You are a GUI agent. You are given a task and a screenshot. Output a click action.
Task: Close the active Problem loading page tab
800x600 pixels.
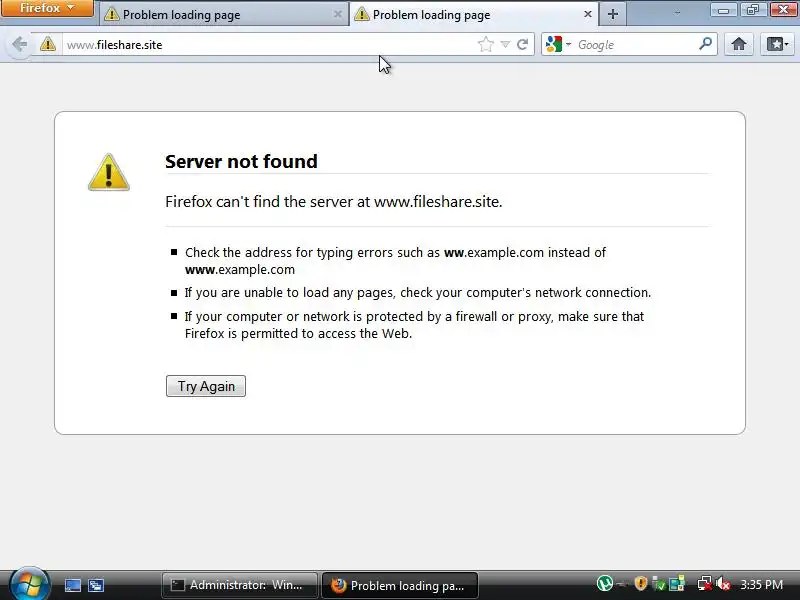coord(588,14)
